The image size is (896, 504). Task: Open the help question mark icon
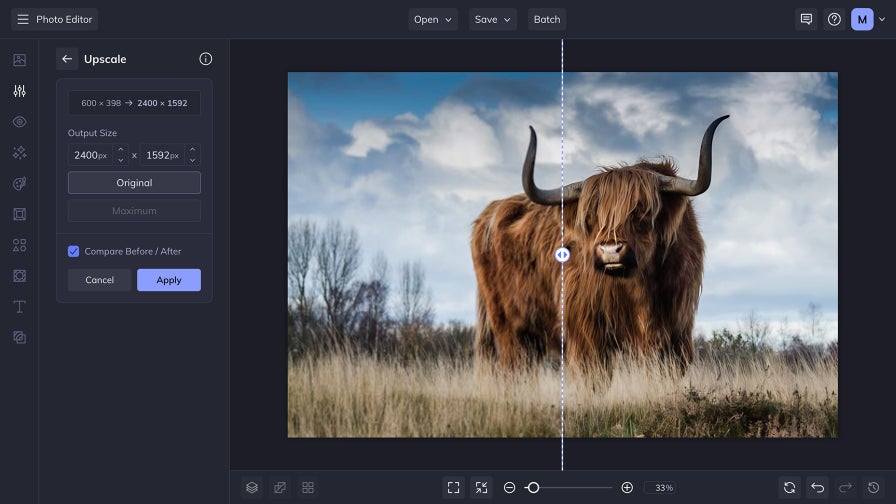(x=834, y=19)
